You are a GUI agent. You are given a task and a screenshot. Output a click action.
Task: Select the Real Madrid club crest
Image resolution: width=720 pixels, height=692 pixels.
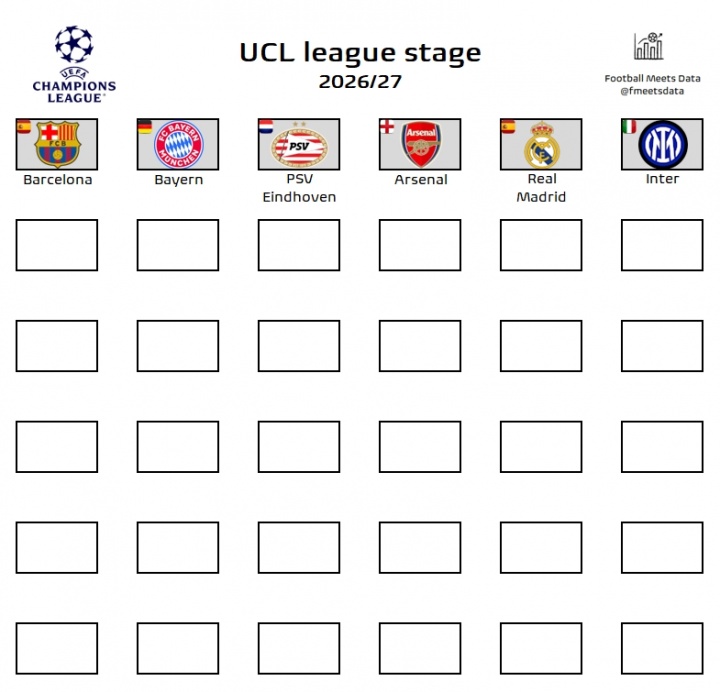[542, 146]
